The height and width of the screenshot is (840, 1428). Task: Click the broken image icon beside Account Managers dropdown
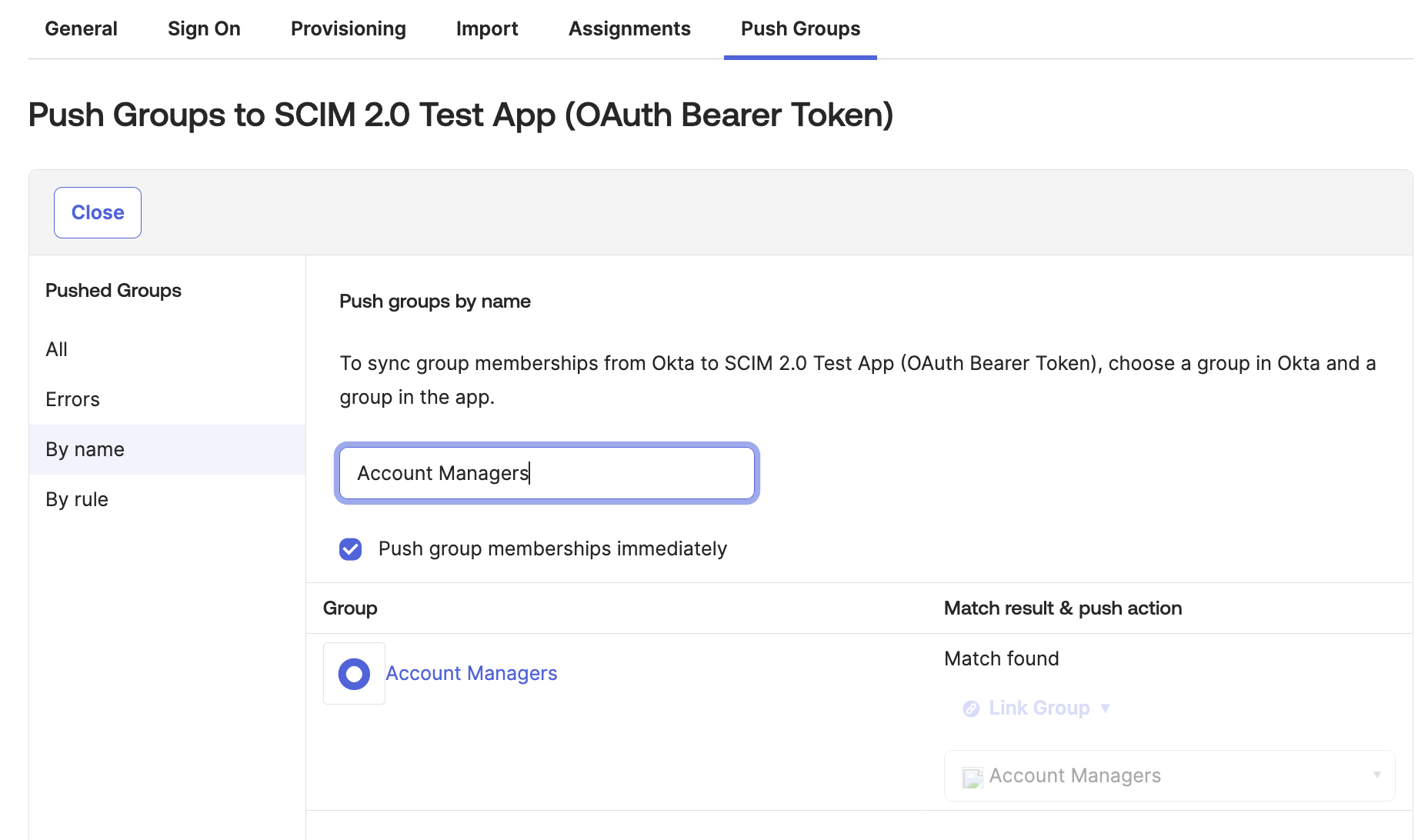pyautogui.click(x=973, y=778)
